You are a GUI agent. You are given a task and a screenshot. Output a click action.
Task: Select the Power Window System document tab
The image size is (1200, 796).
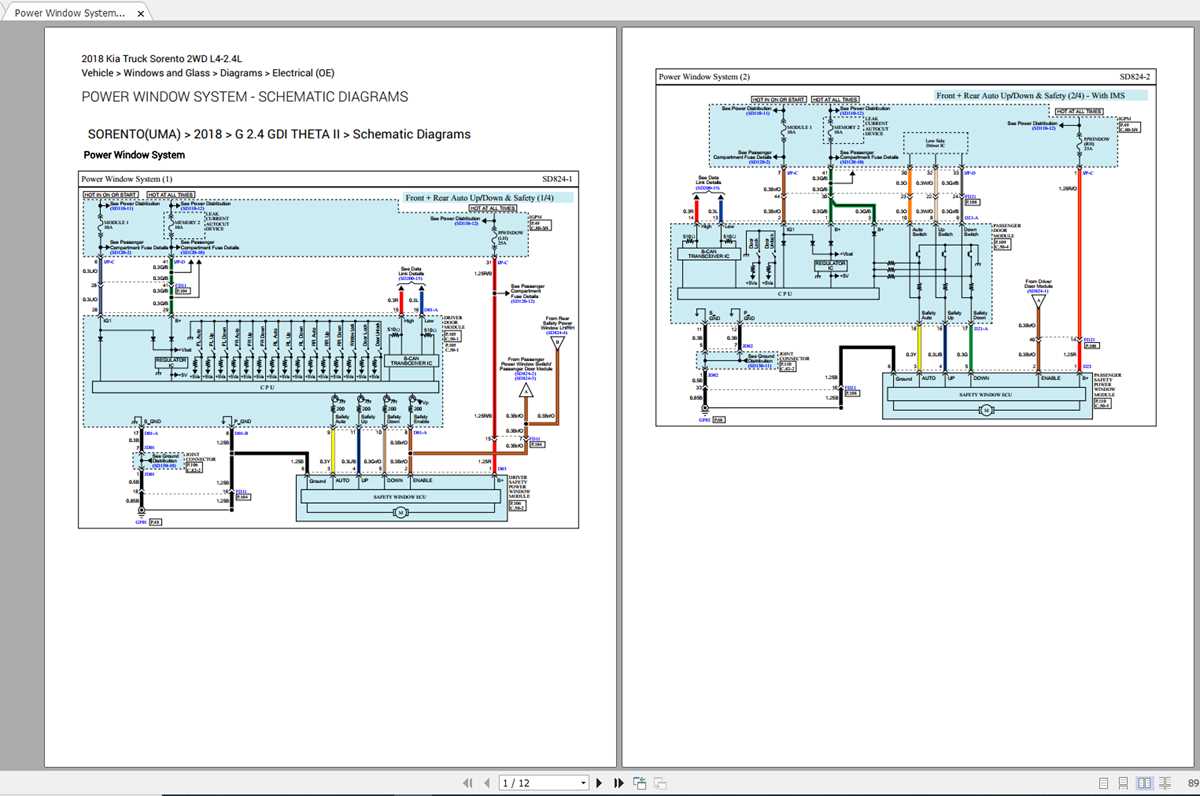click(x=70, y=13)
